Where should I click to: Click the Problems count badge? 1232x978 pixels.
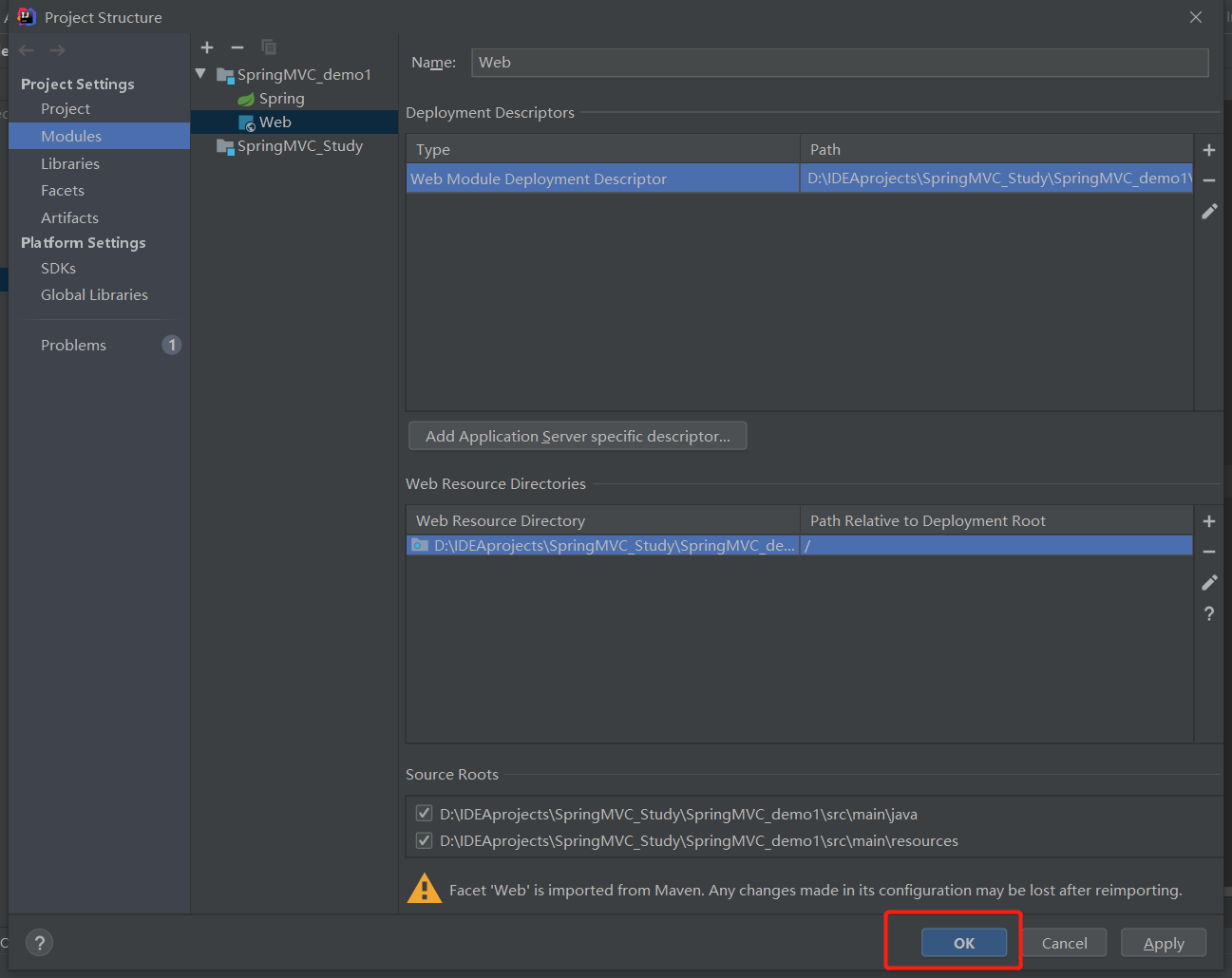point(172,345)
